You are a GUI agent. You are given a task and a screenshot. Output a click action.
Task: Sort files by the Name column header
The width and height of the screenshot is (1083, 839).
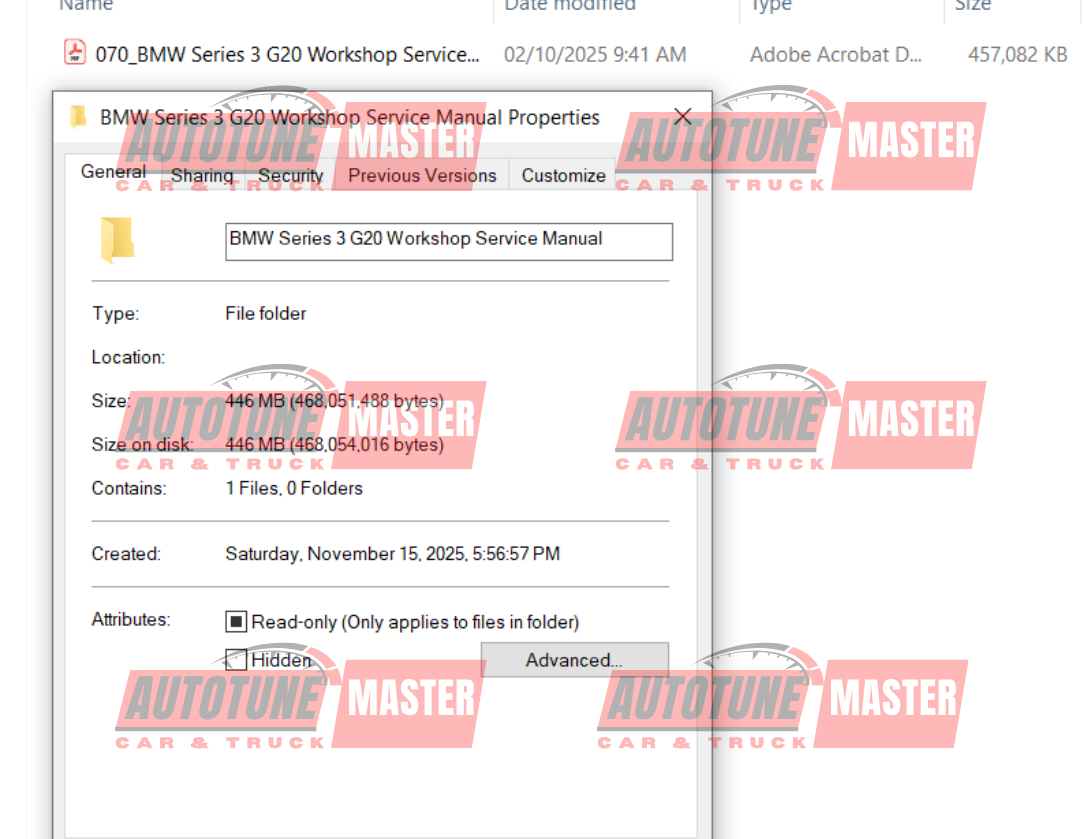click(84, 6)
